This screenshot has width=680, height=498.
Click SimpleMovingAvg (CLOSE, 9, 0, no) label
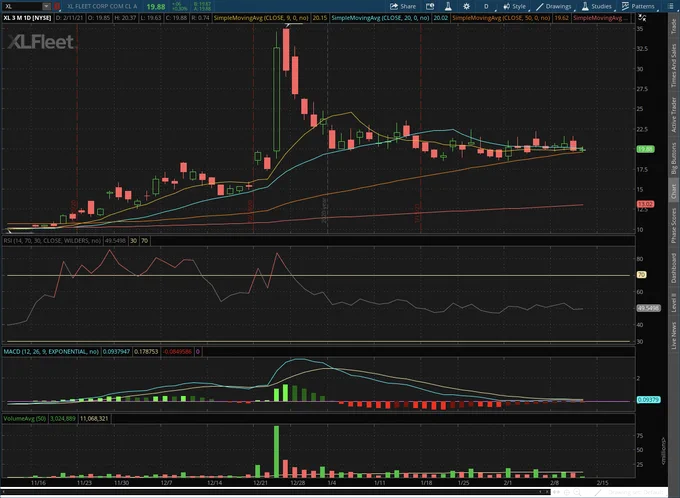coord(261,18)
